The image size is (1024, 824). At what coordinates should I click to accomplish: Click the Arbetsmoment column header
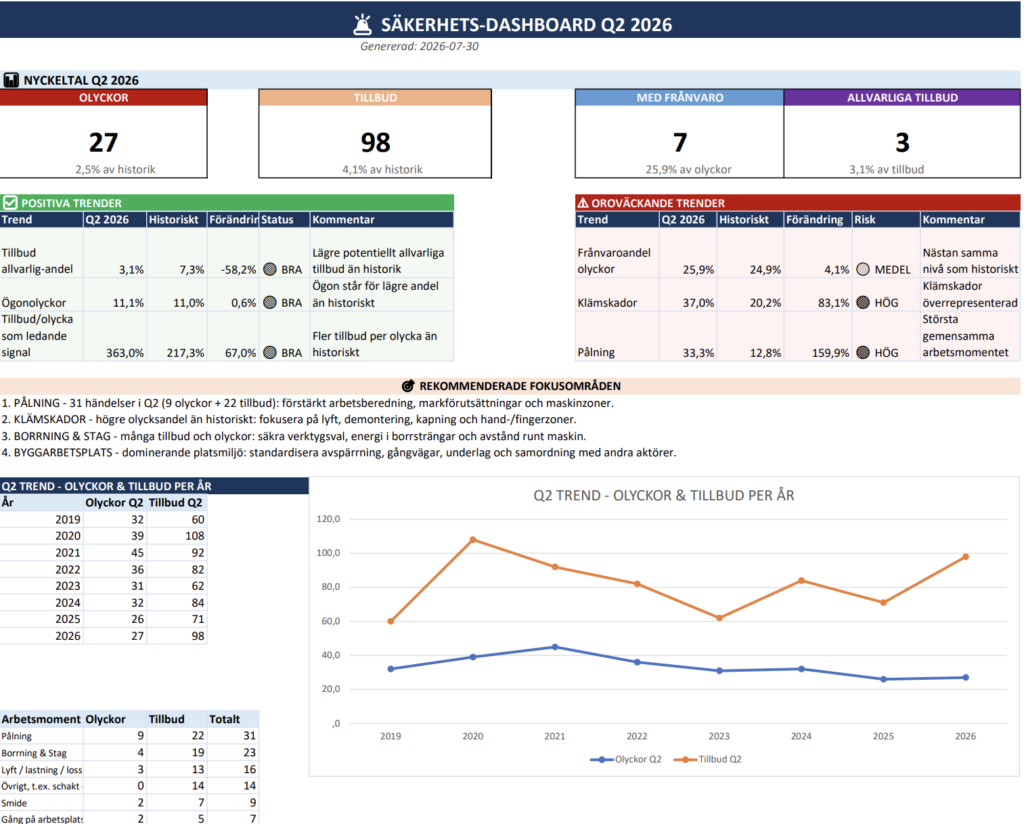tap(41, 719)
